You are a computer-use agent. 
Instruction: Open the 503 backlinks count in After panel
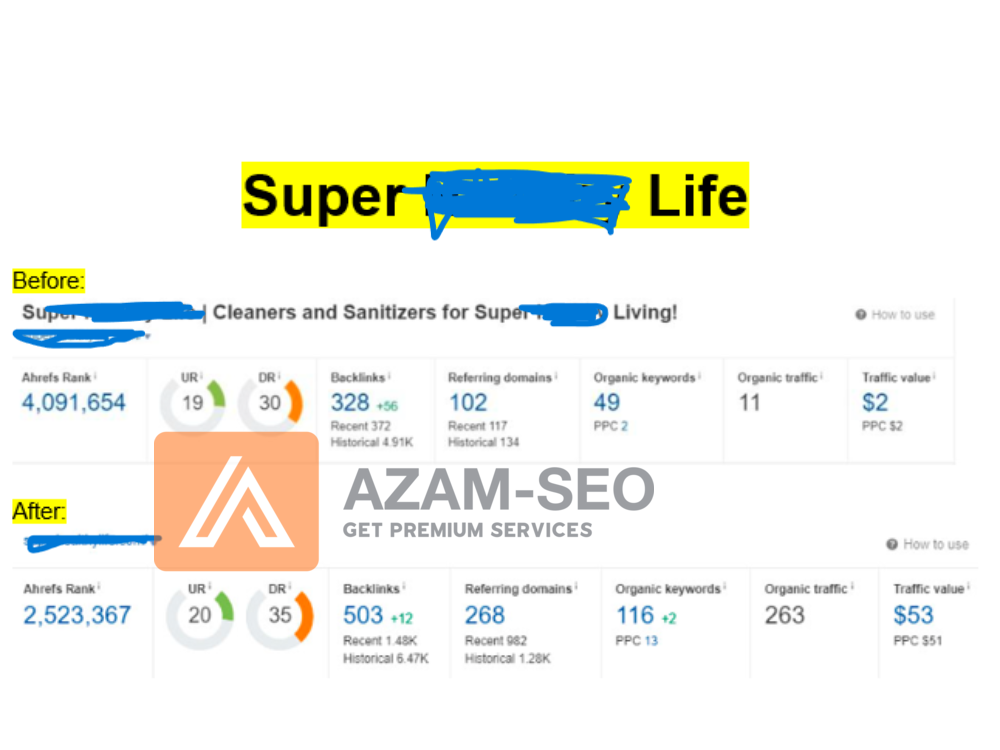pos(363,614)
